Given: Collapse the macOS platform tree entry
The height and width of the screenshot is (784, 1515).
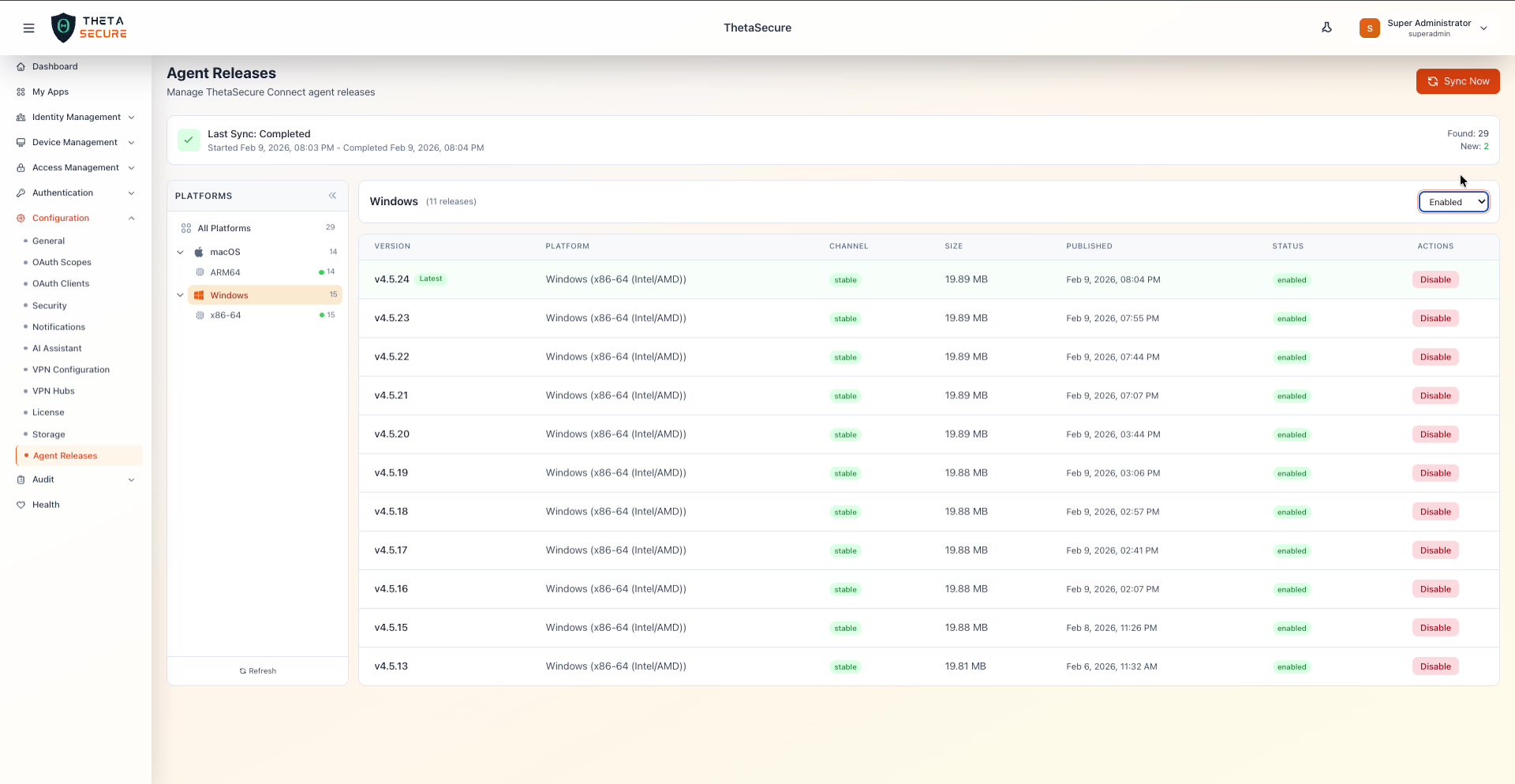Looking at the screenshot, I should [181, 252].
